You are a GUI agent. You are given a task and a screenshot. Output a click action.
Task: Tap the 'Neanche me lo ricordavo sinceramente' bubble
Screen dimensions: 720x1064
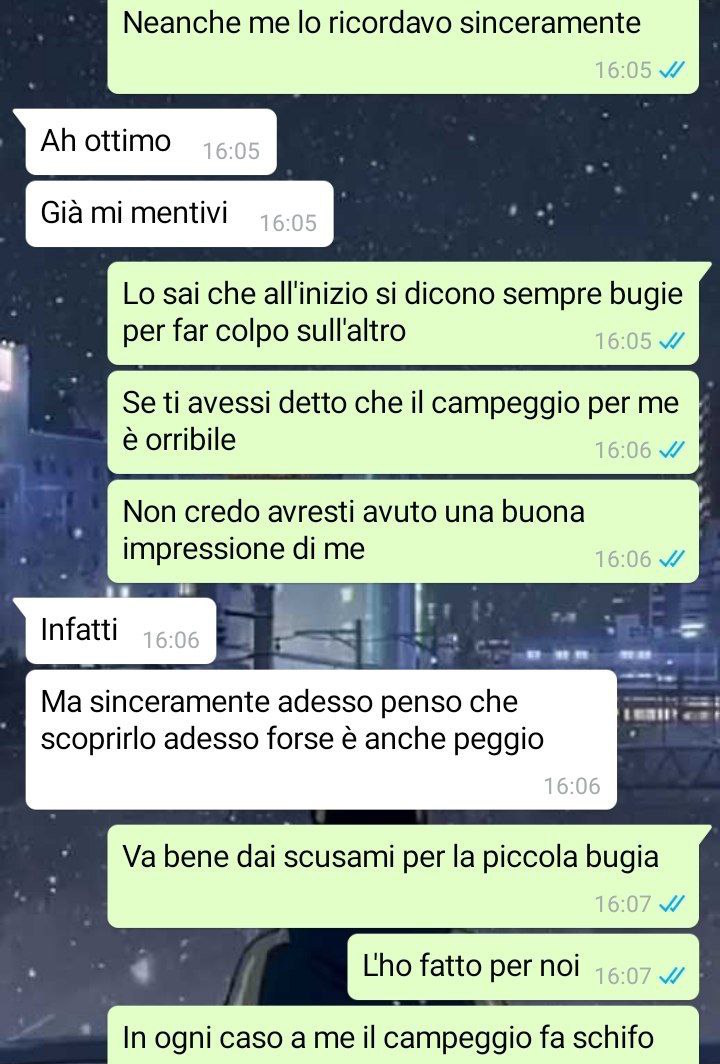point(403,47)
